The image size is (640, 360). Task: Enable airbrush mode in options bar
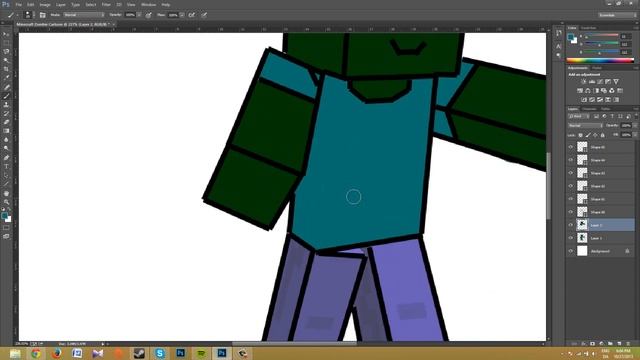point(191,15)
